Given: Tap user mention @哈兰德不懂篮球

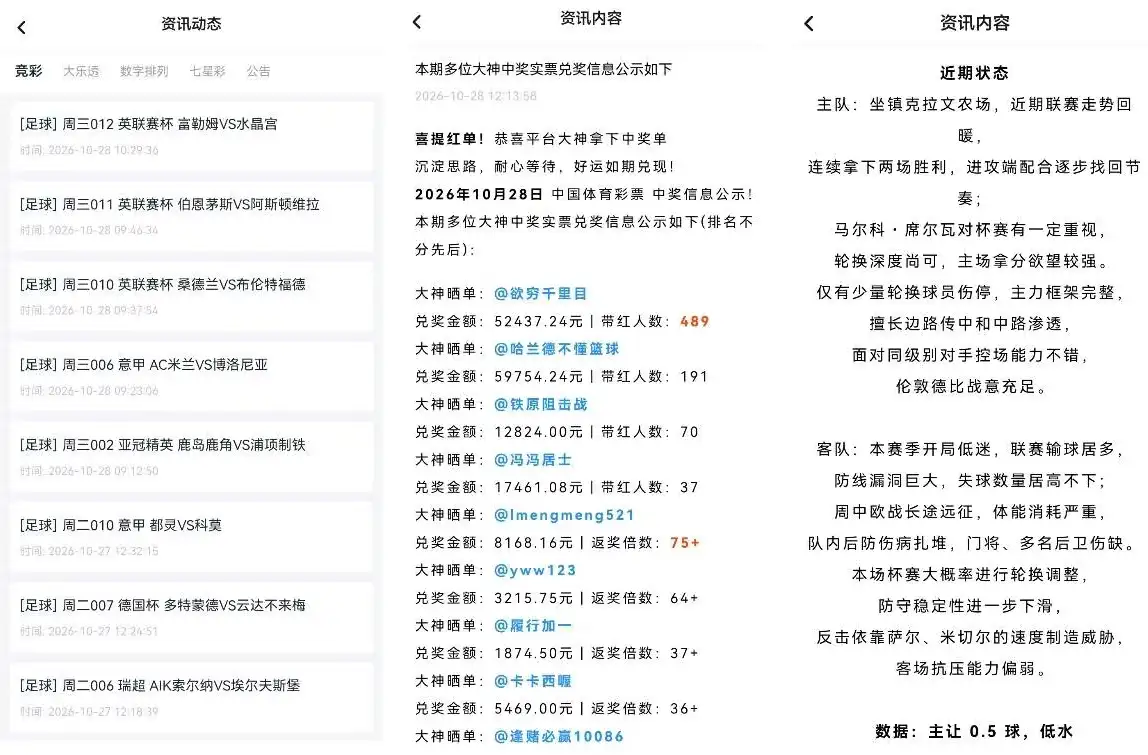Looking at the screenshot, I should [556, 349].
